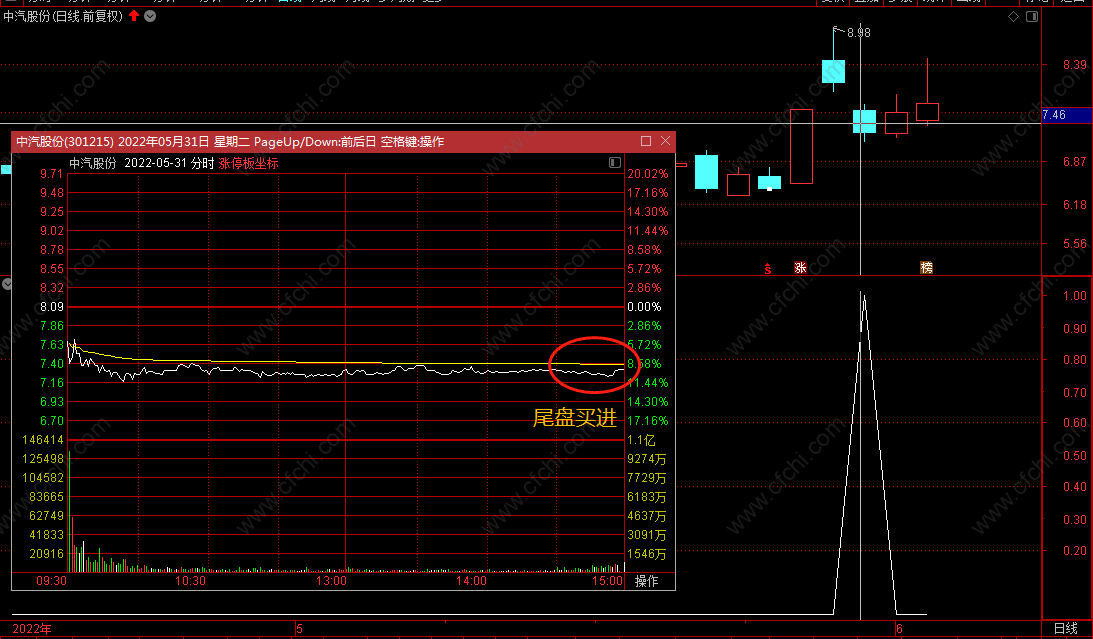Click the 13:00 time label
1093x639 pixels.
(x=331, y=580)
